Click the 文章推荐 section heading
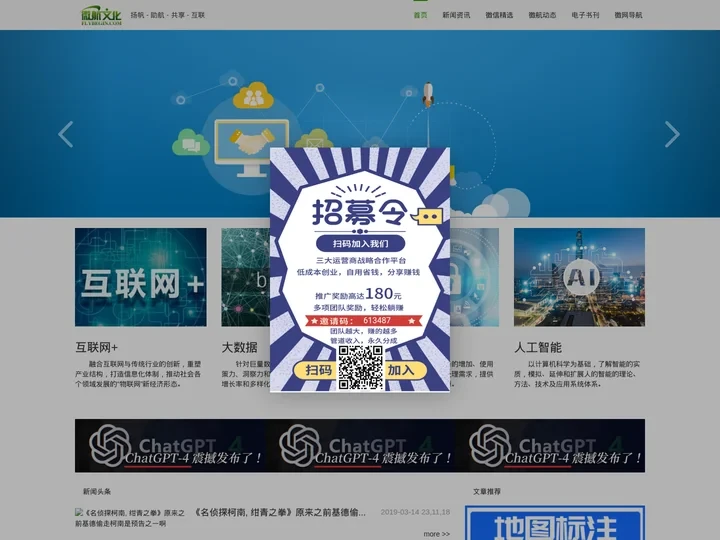Screen dimensions: 720x540 pyautogui.click(x=487, y=491)
